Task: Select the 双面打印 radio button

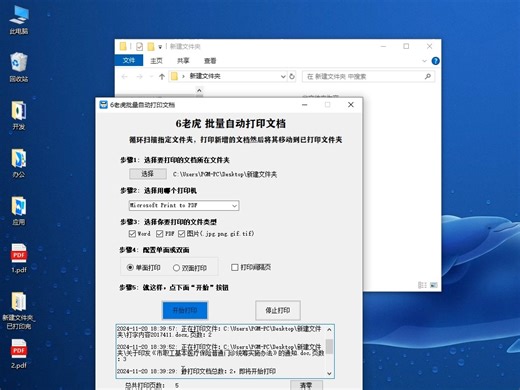Action: [x=176, y=268]
